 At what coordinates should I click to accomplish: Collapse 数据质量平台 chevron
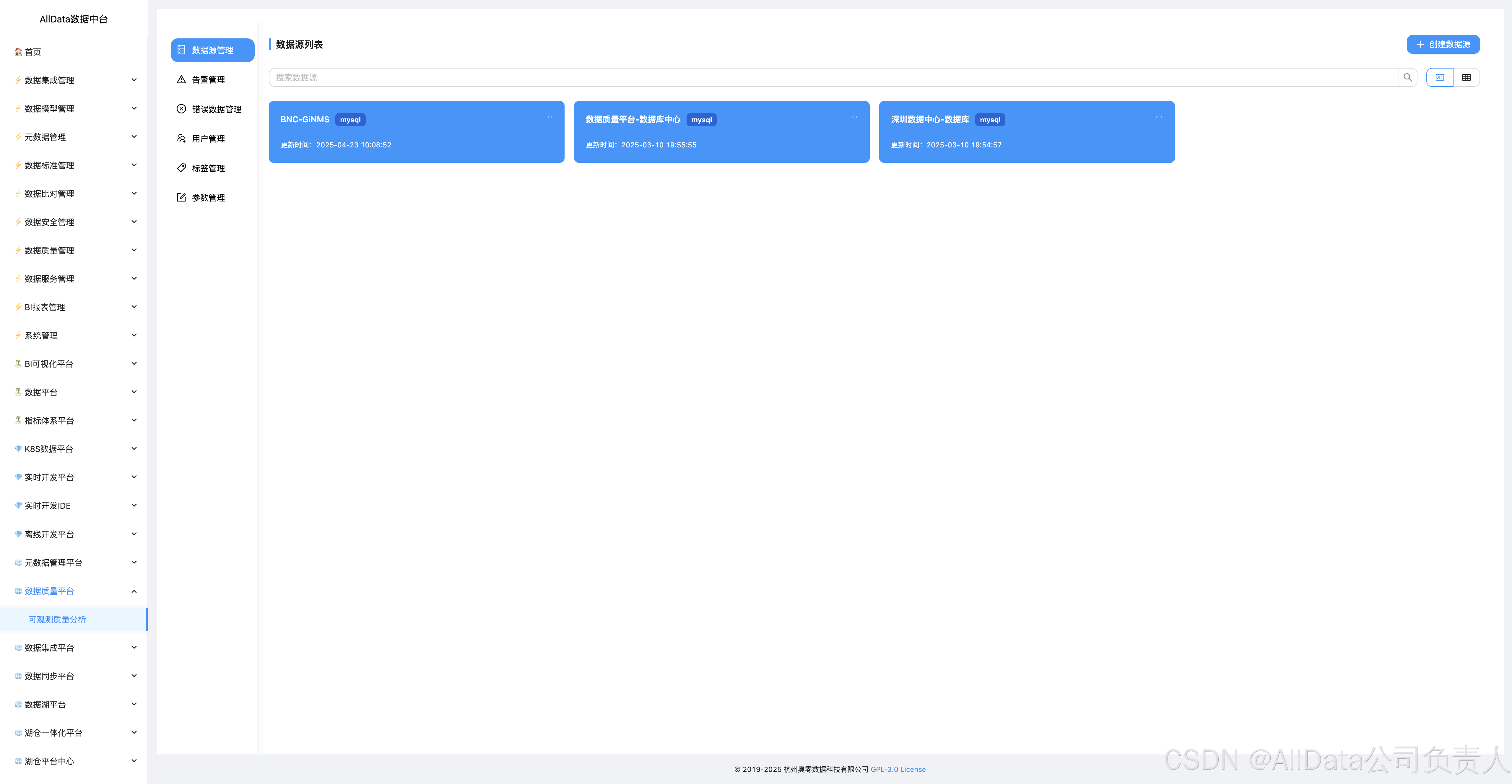(x=134, y=591)
